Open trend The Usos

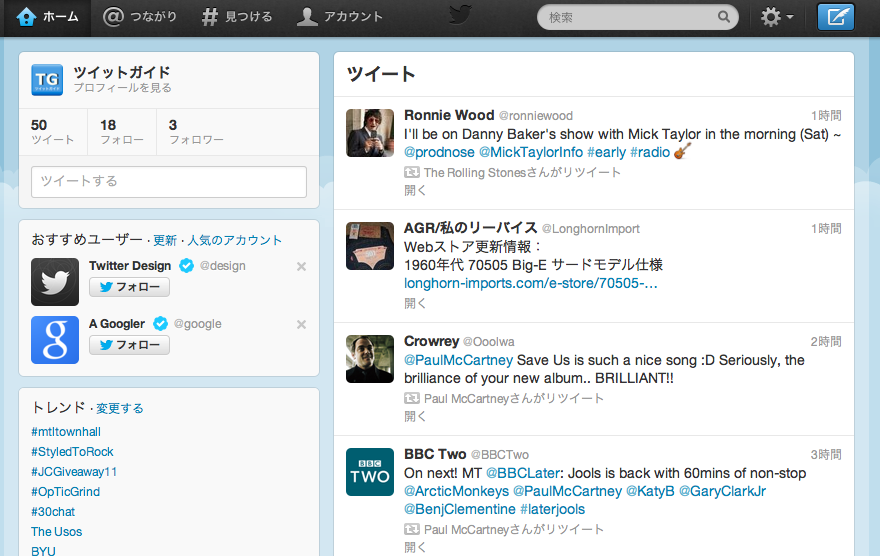(x=57, y=532)
